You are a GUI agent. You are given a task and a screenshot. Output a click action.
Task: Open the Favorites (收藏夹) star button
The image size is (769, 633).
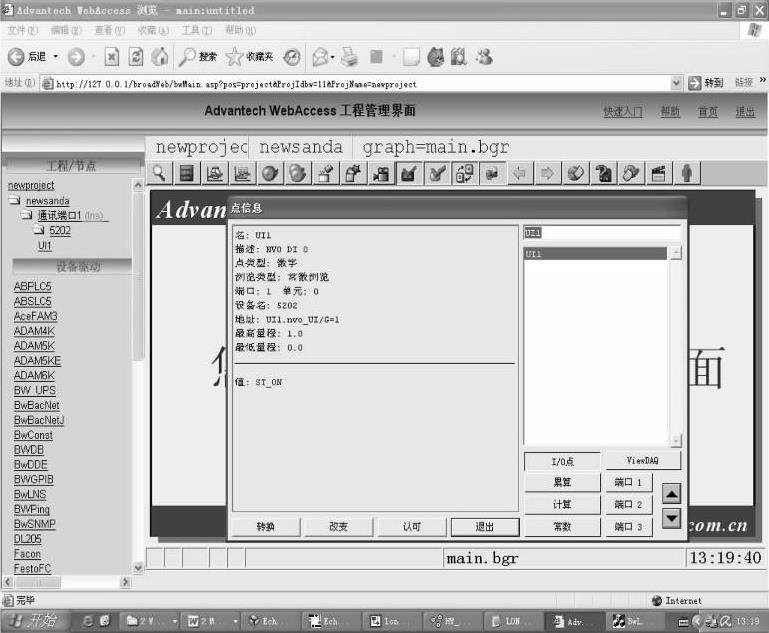click(x=250, y=57)
